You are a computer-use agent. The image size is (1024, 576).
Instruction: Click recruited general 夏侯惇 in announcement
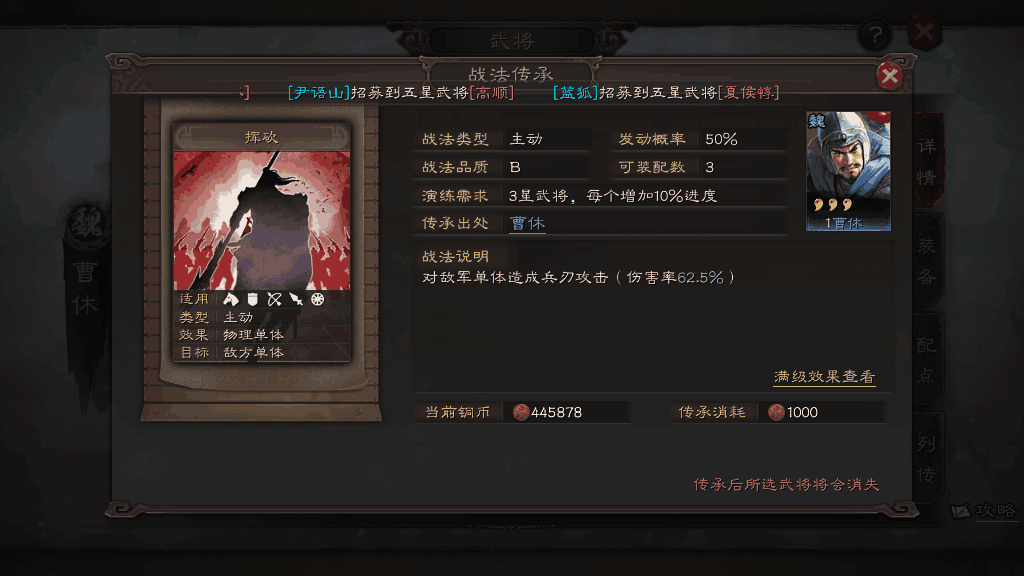point(748,93)
